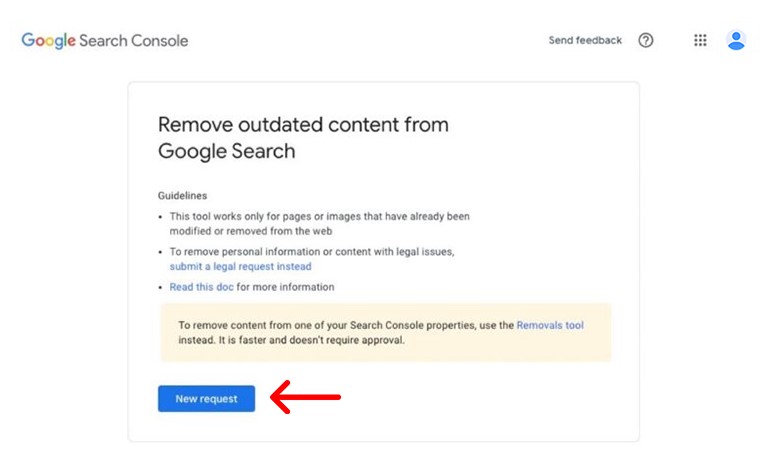Follow the 'Removals tool' link

coord(550,325)
